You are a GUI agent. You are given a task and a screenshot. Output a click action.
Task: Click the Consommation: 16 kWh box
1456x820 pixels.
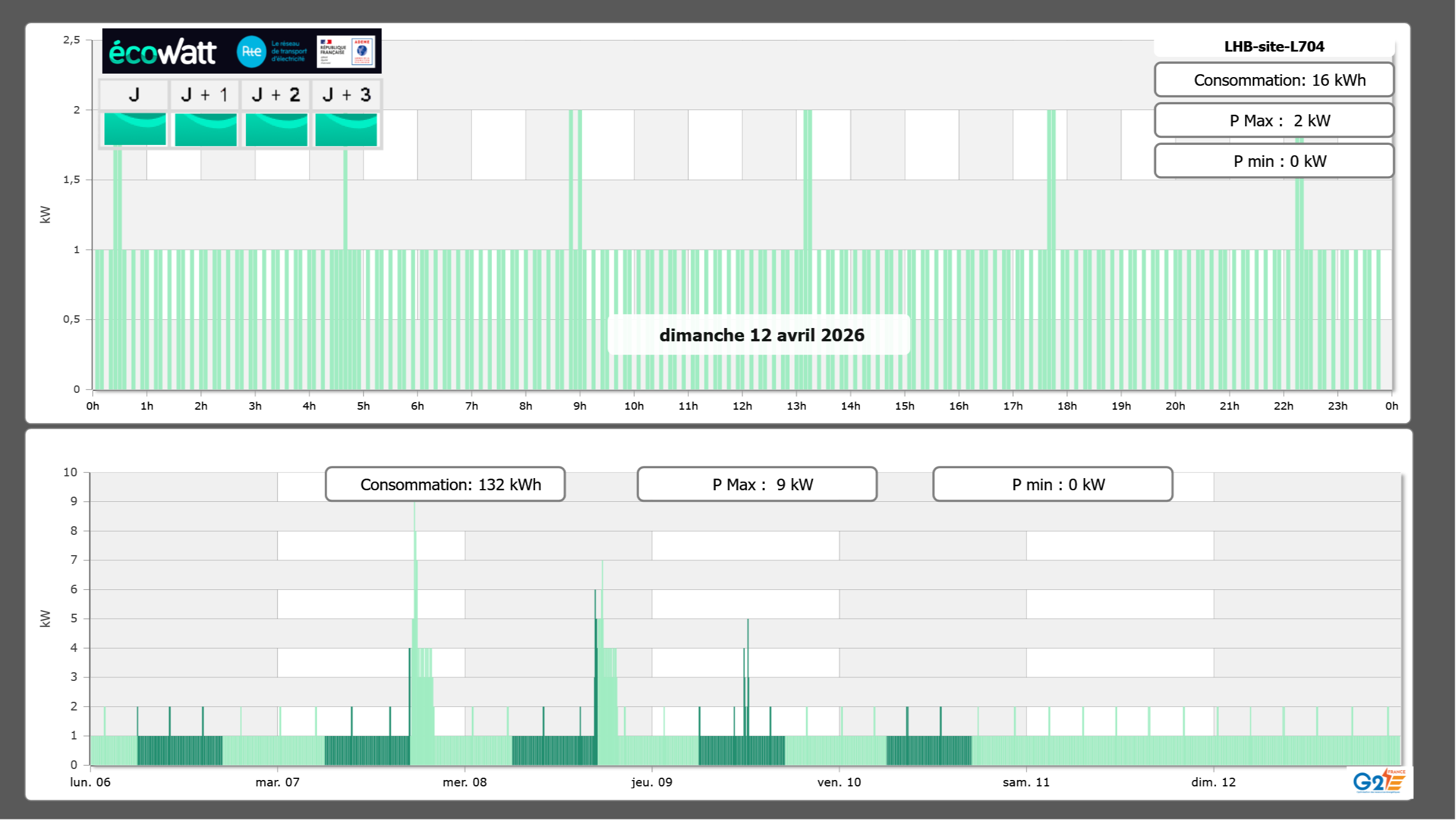pos(1273,80)
